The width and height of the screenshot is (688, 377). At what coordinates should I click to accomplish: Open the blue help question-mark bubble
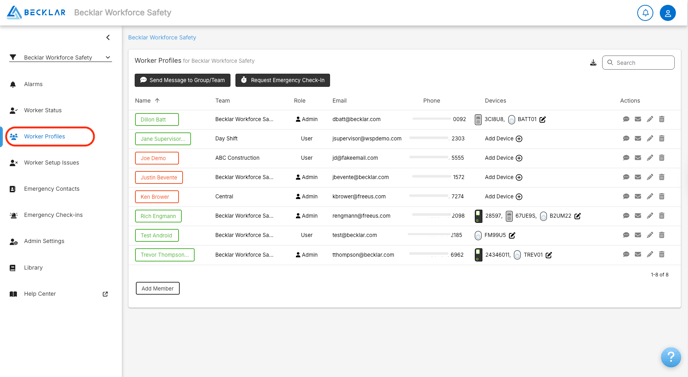point(671,357)
